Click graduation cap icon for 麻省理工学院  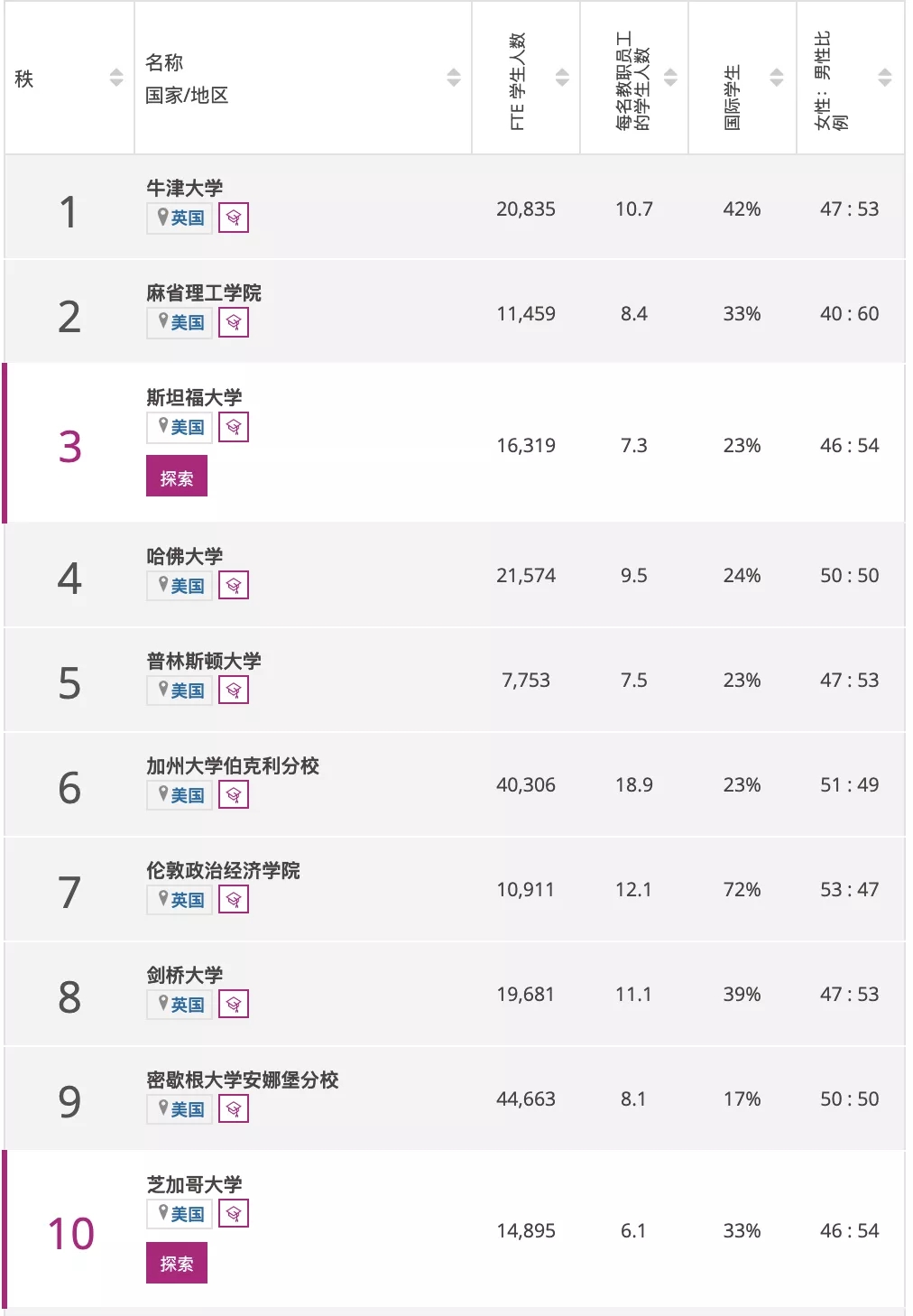click(234, 322)
